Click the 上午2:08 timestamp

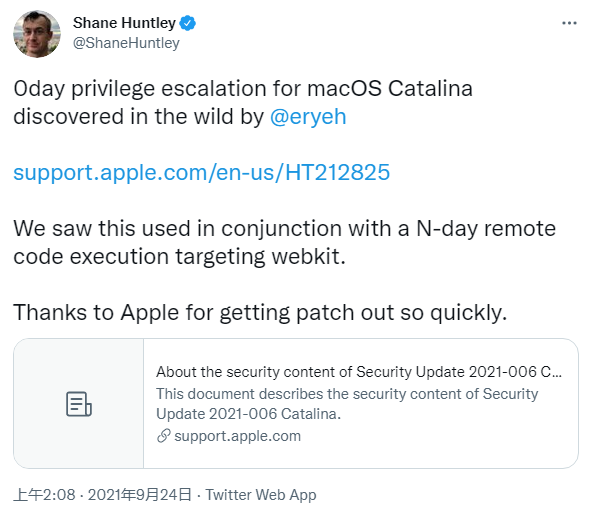click(x=44, y=495)
